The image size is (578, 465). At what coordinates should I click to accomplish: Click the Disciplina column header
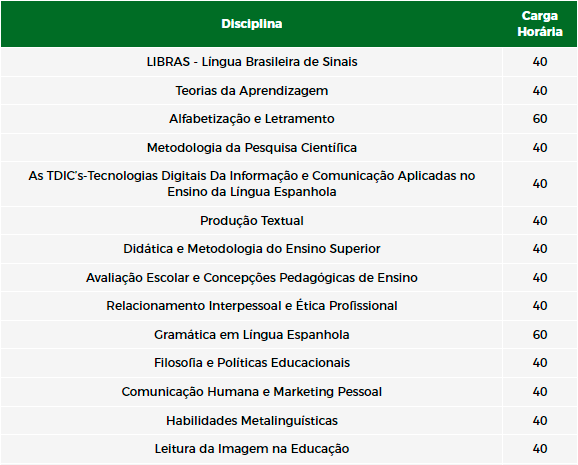[251, 24]
